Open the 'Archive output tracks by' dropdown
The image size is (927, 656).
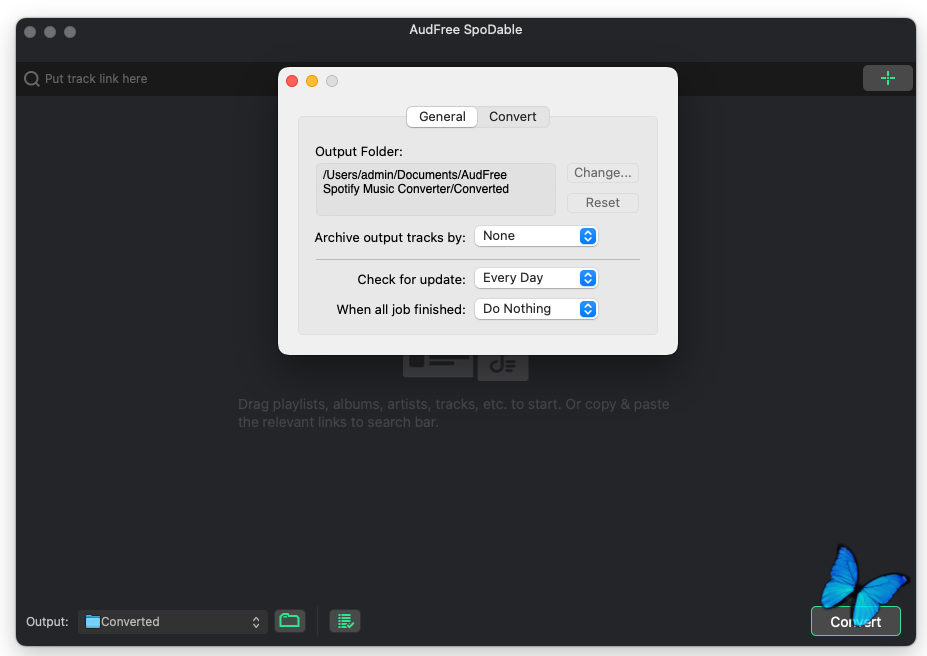(536, 236)
